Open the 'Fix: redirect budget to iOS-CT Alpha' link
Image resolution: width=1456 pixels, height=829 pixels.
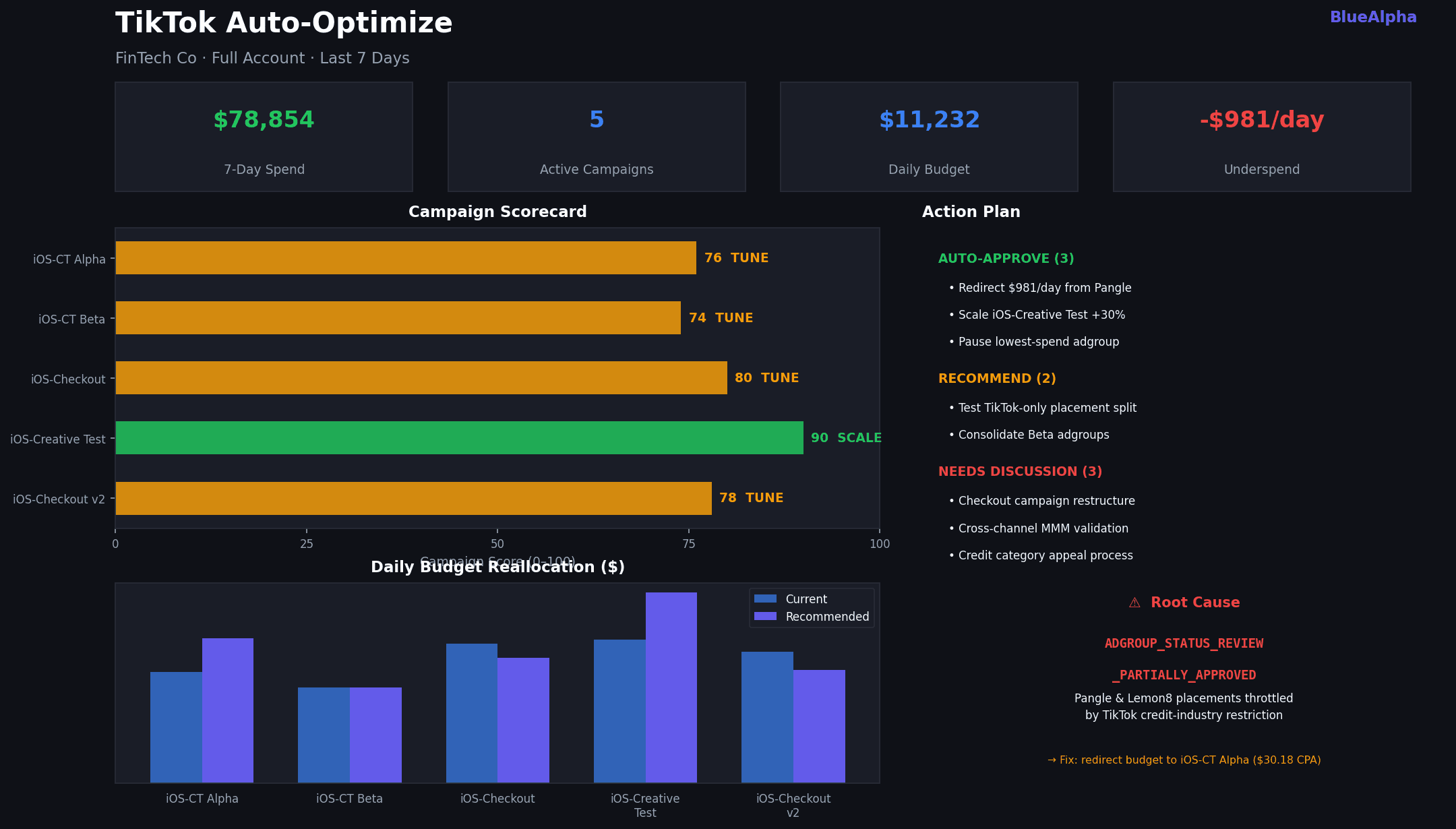click(1184, 760)
